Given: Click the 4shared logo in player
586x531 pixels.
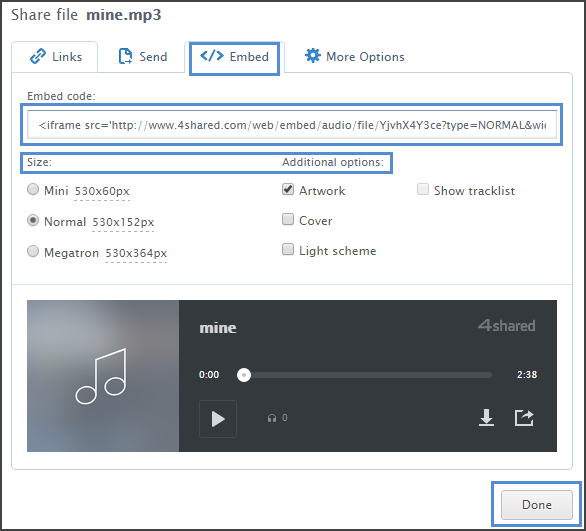Looking at the screenshot, I should tap(506, 325).
